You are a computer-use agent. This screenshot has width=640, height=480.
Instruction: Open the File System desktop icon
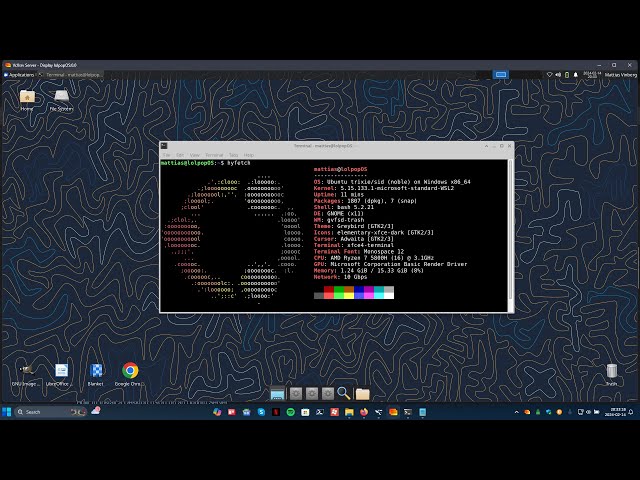(61, 100)
